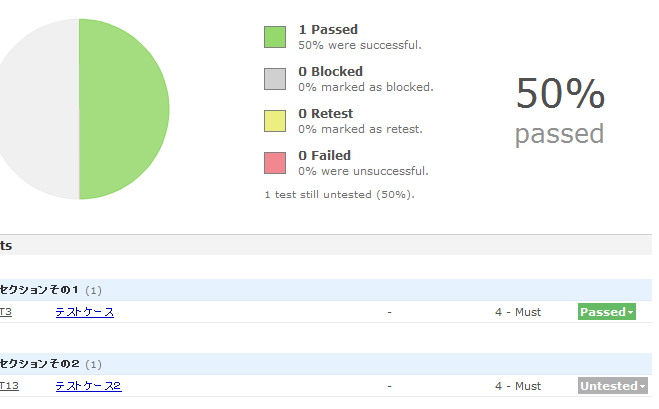The height and width of the screenshot is (409, 659).
Task: Open the テストケース test link
Action: tap(84, 312)
